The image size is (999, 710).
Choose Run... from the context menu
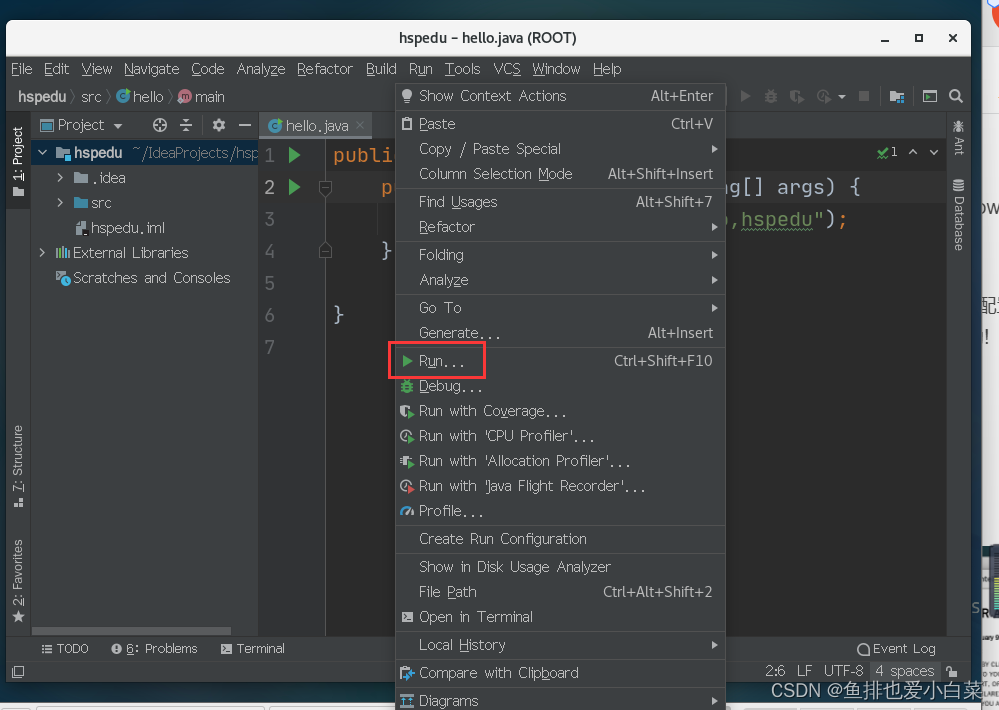560,361
